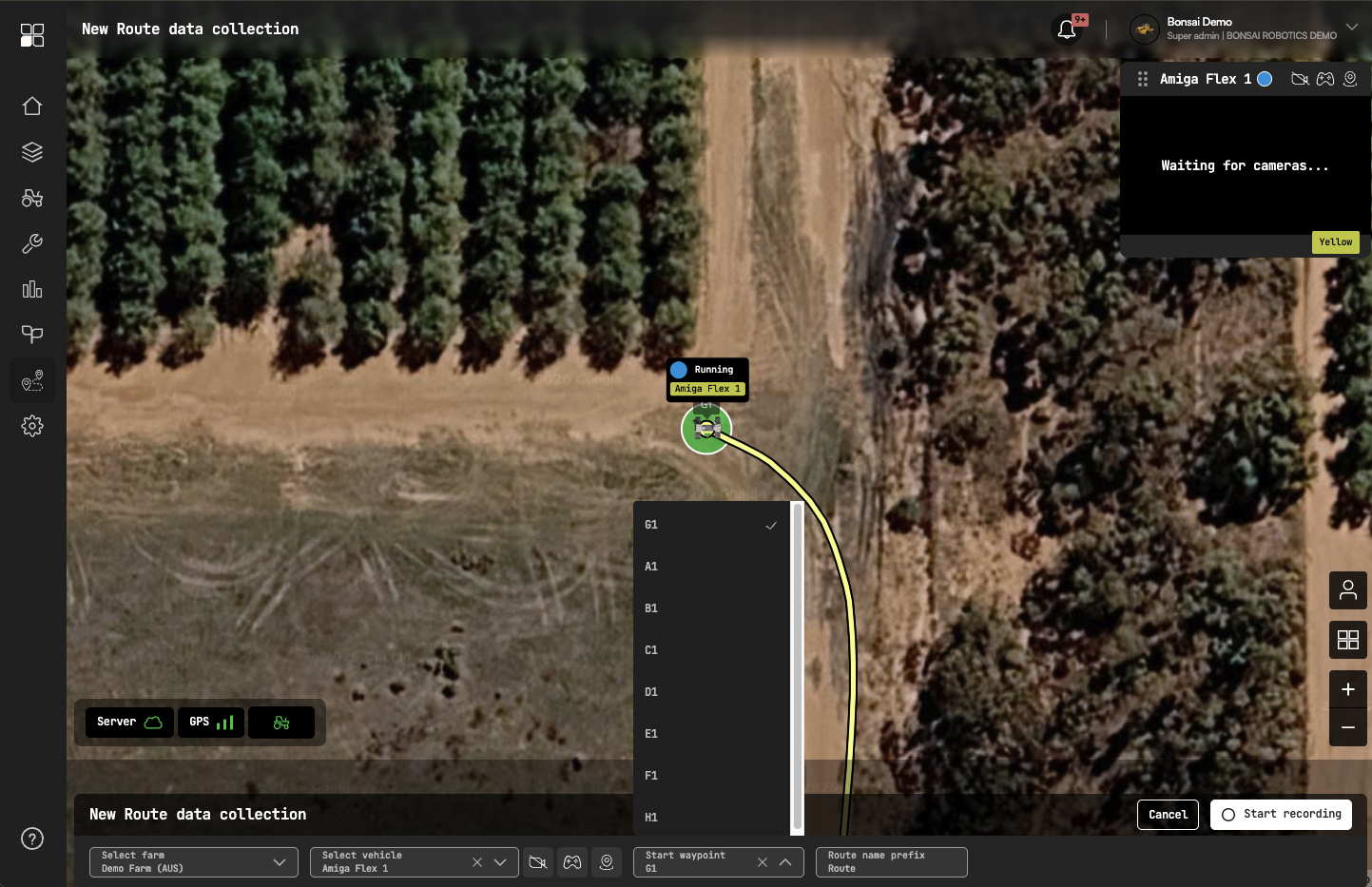Open the bar chart analytics sidebar icon

click(32, 289)
